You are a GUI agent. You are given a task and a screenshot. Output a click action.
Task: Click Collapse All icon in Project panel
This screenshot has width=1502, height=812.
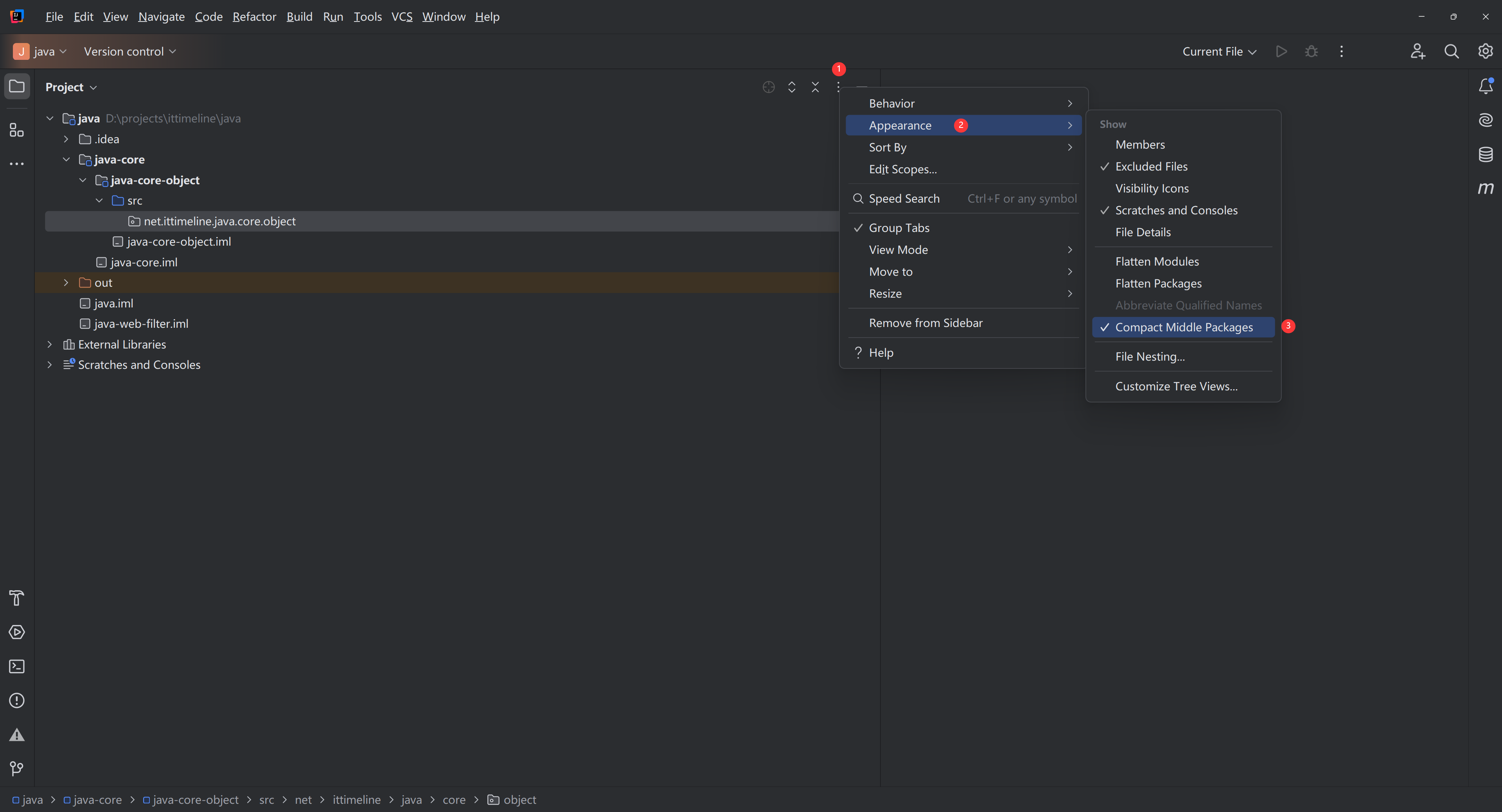pyautogui.click(x=815, y=87)
